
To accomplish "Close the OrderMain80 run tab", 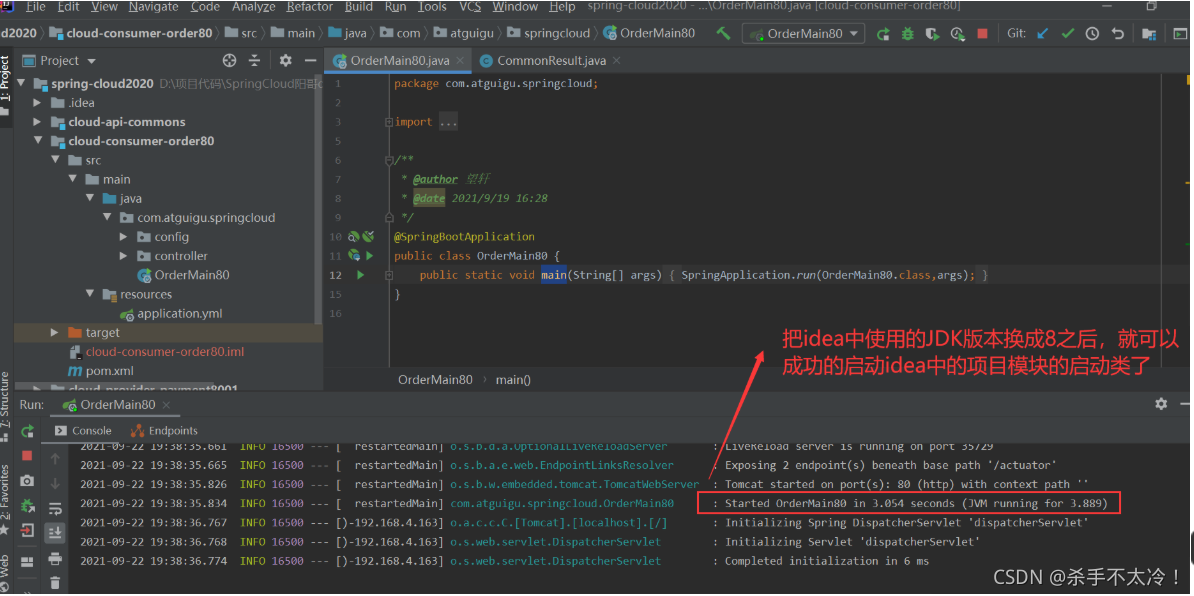I will tap(166, 405).
